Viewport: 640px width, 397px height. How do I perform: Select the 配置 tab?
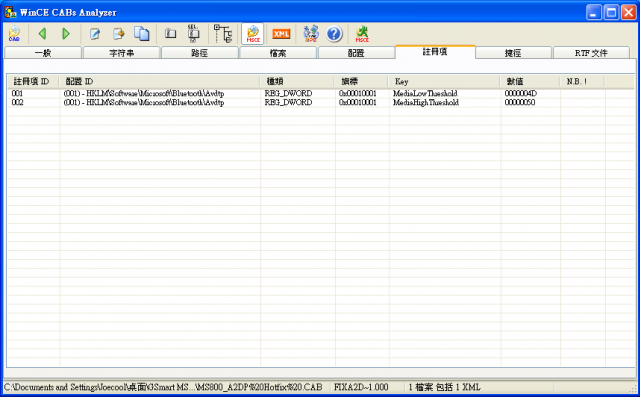(x=356, y=53)
